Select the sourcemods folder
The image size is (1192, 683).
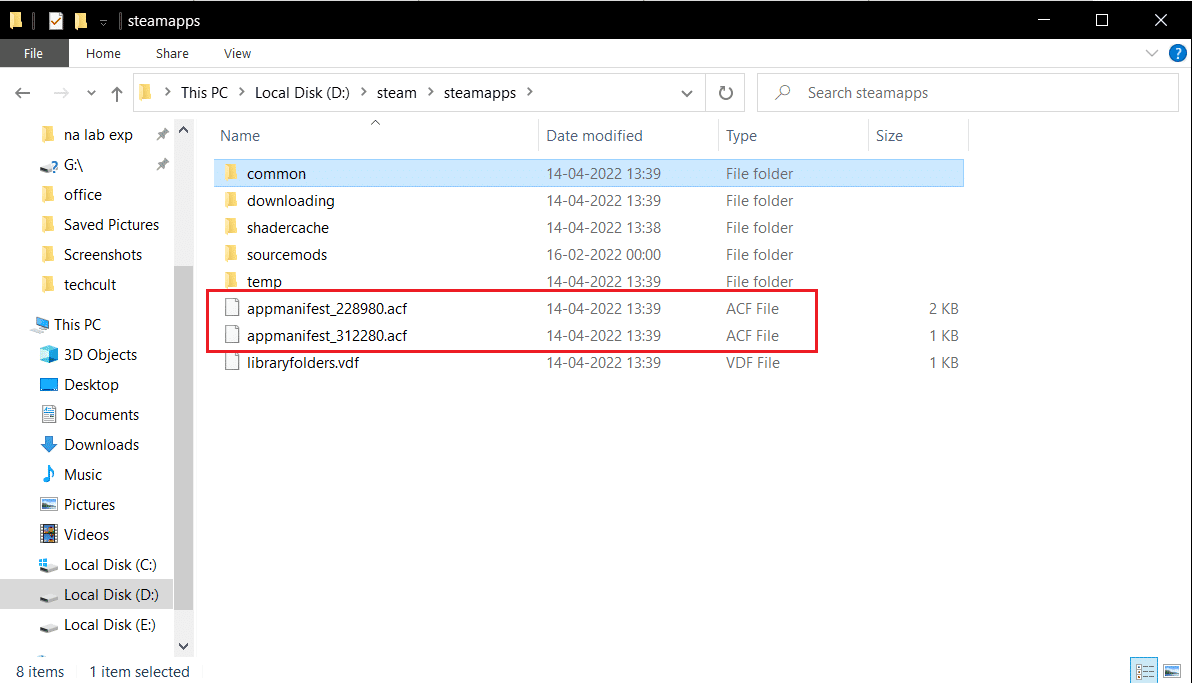(x=588, y=255)
